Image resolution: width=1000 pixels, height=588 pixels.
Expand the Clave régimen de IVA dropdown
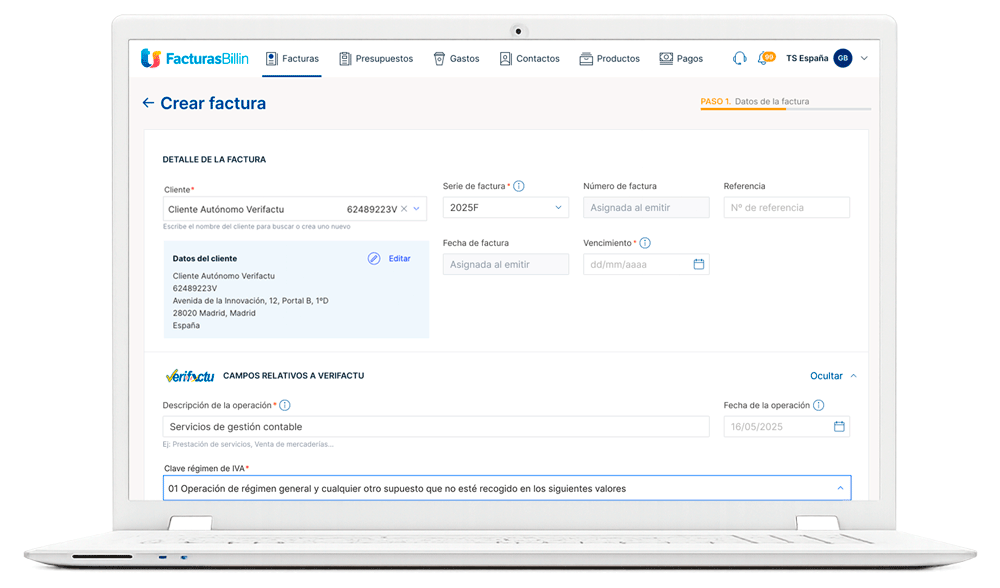point(839,489)
